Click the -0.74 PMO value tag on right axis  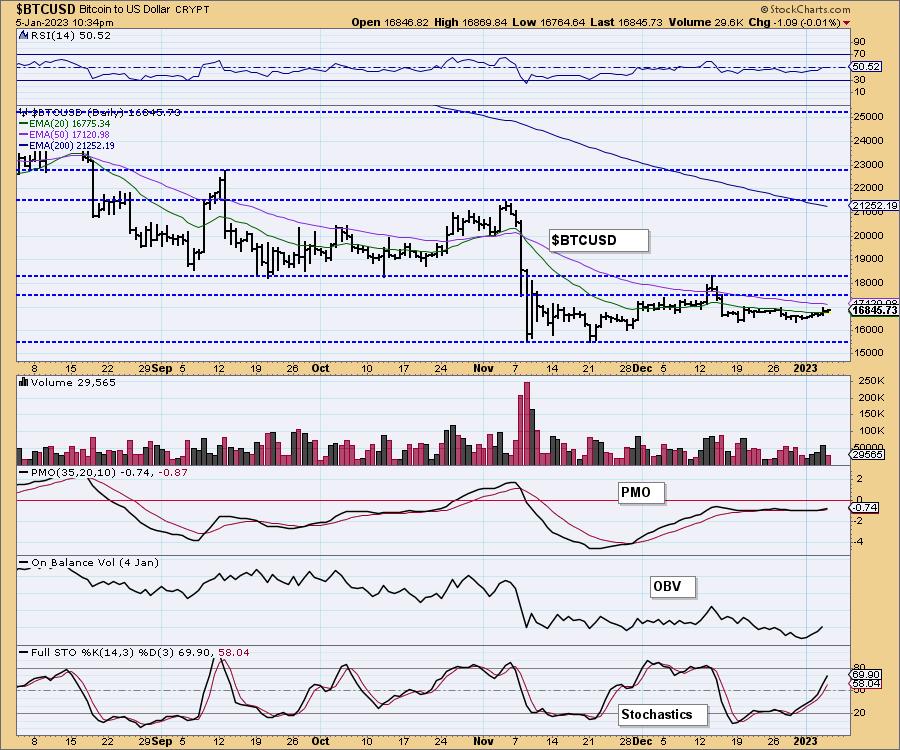coord(865,507)
